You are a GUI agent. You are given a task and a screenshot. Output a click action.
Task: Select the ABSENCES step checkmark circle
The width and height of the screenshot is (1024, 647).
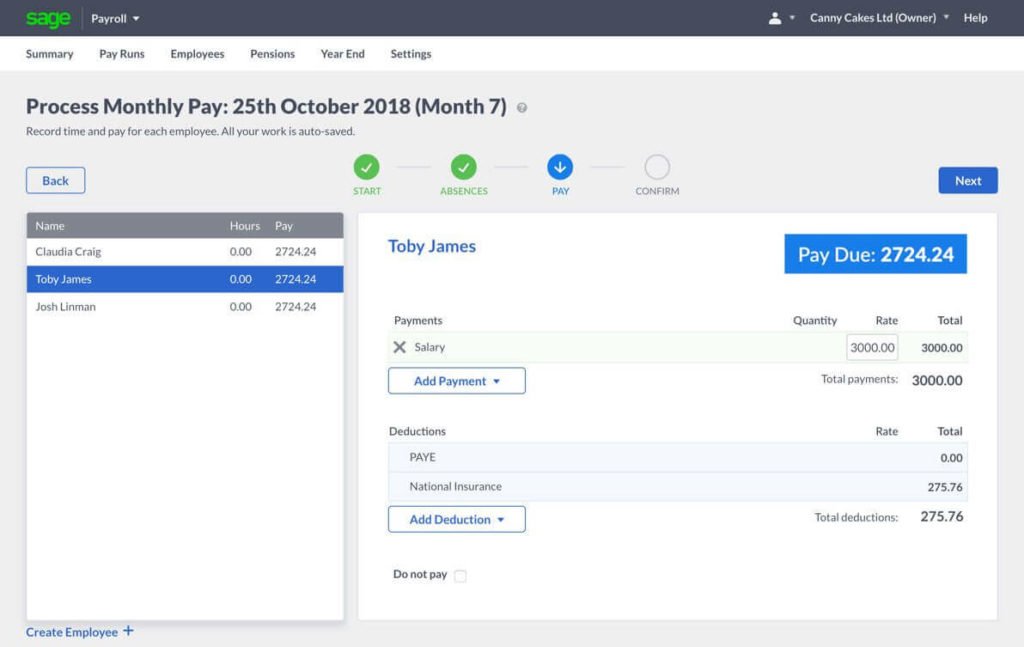tap(464, 167)
